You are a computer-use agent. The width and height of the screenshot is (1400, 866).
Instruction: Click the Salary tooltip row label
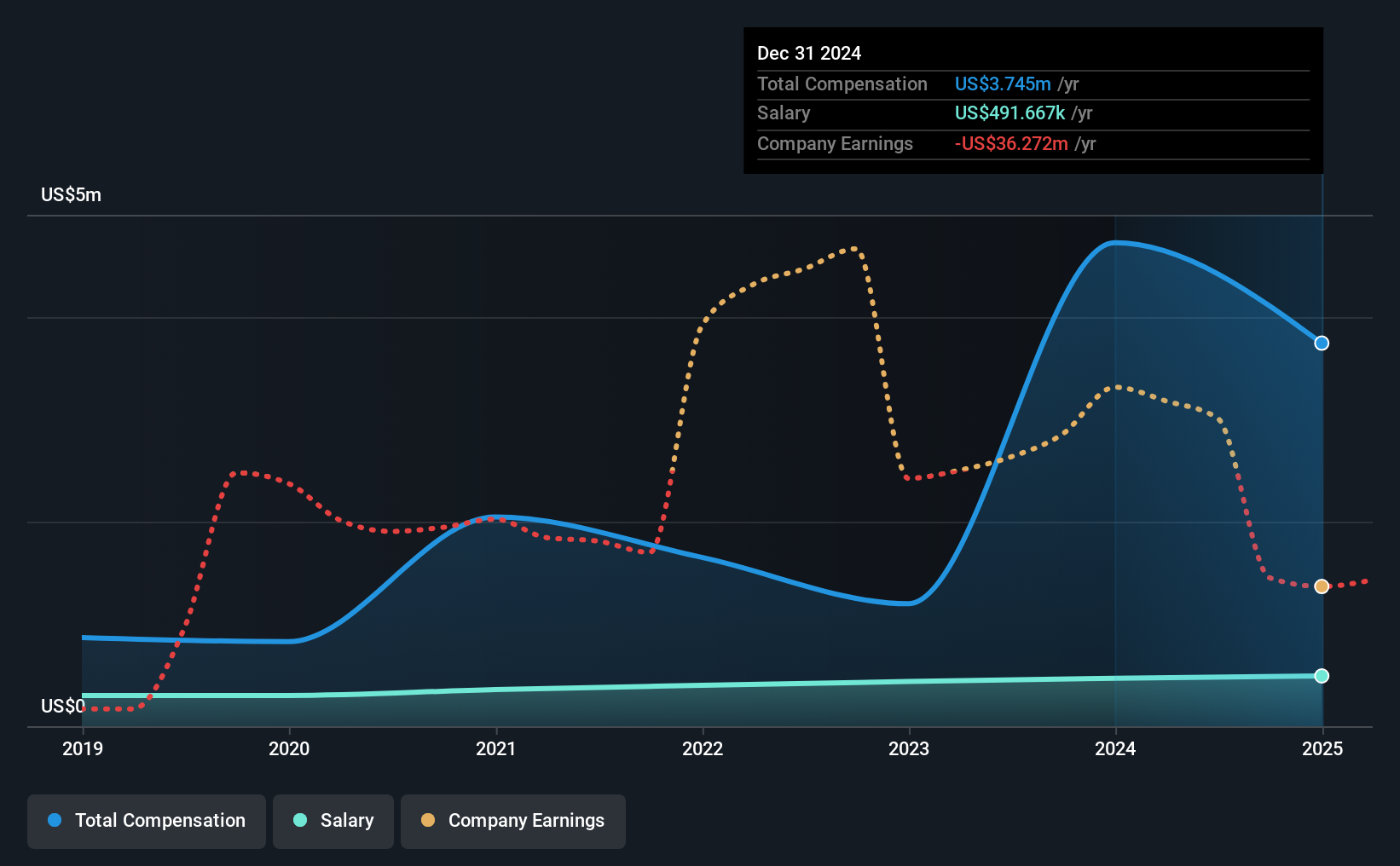(784, 113)
